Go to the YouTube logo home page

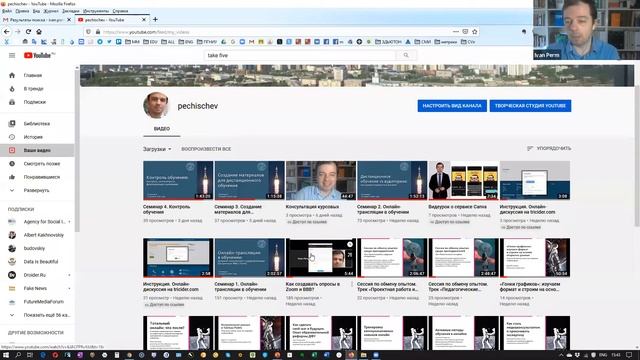coord(39,55)
